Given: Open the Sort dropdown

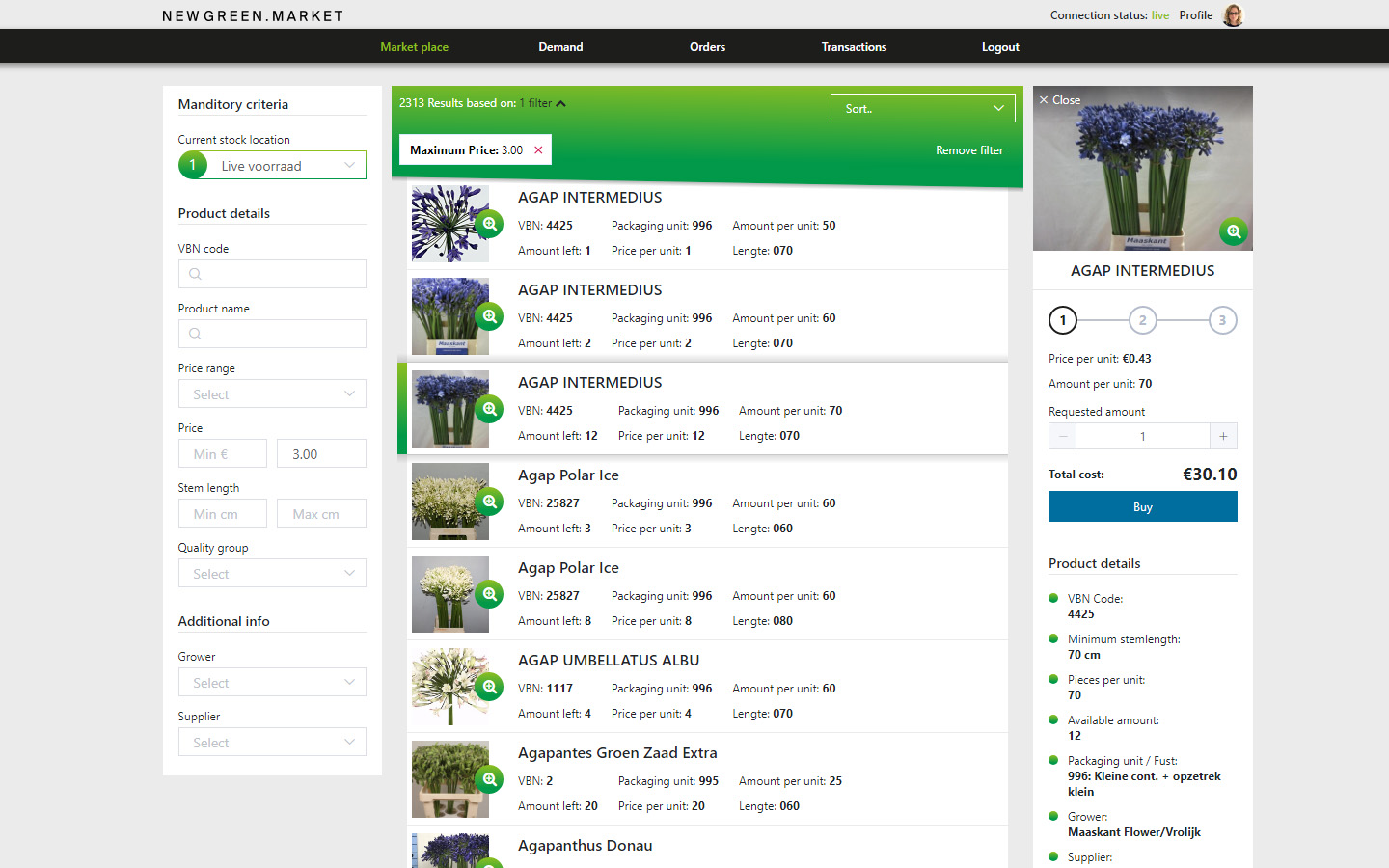Looking at the screenshot, I should click(x=923, y=108).
